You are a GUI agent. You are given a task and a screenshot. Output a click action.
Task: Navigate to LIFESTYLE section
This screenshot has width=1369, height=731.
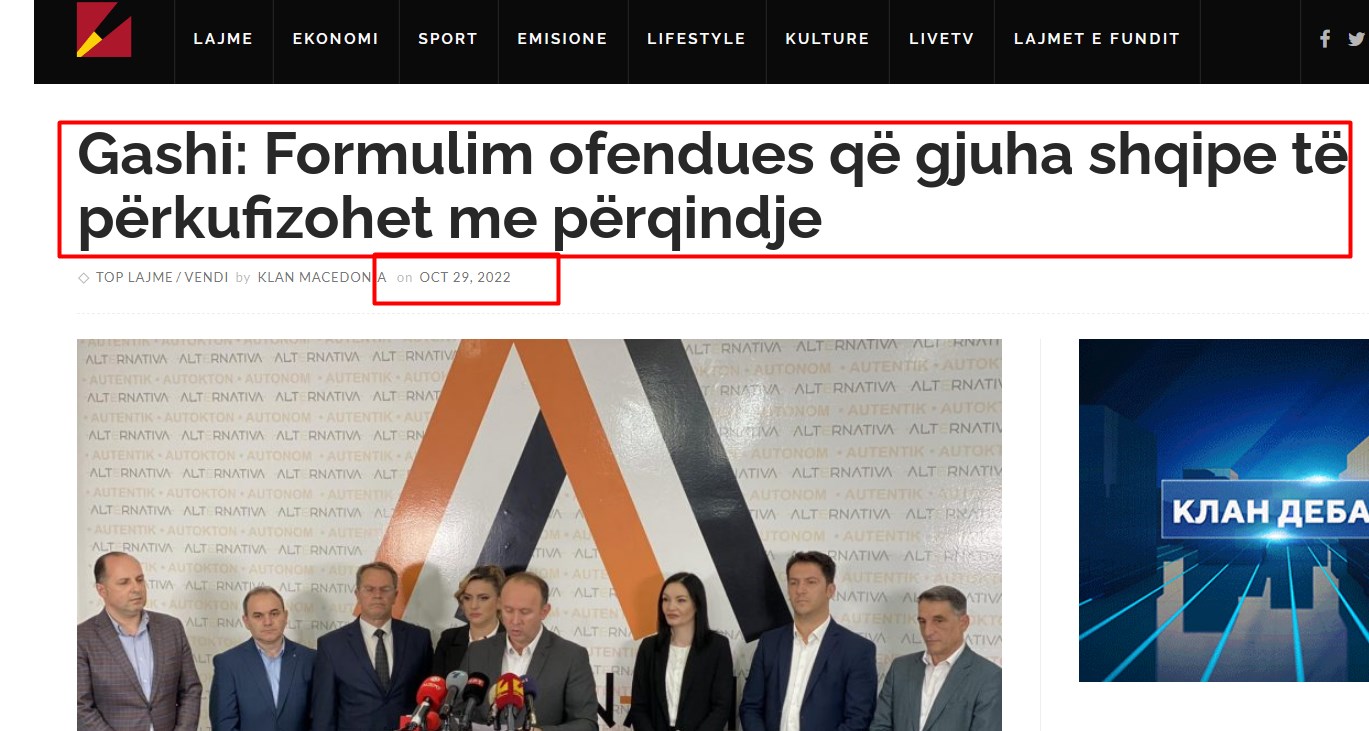point(696,39)
